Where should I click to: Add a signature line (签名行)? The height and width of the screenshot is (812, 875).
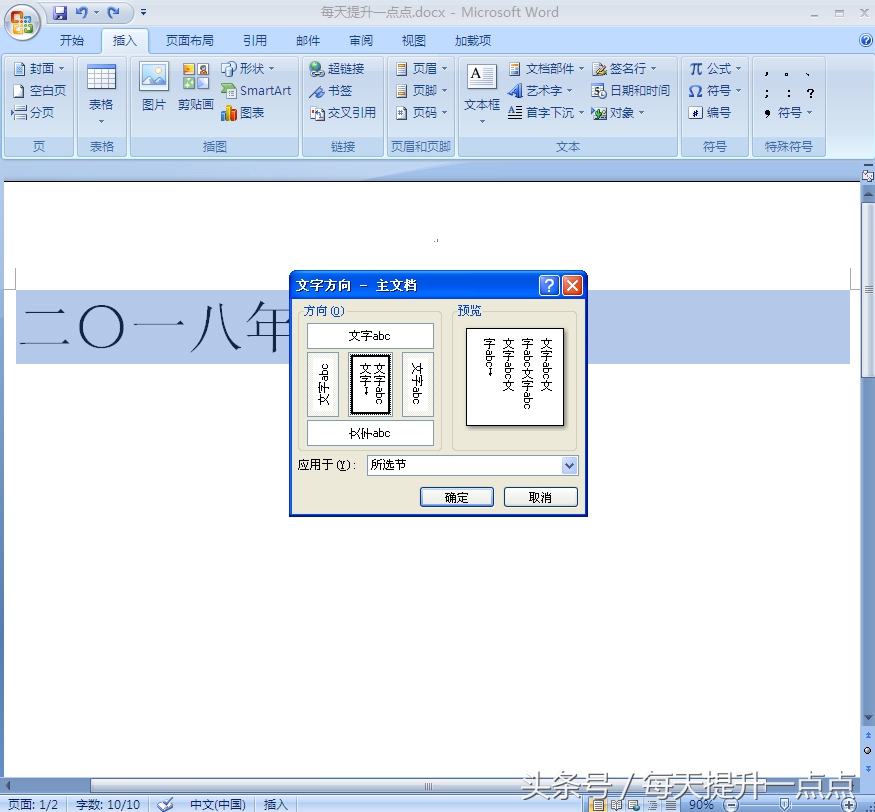pos(624,69)
